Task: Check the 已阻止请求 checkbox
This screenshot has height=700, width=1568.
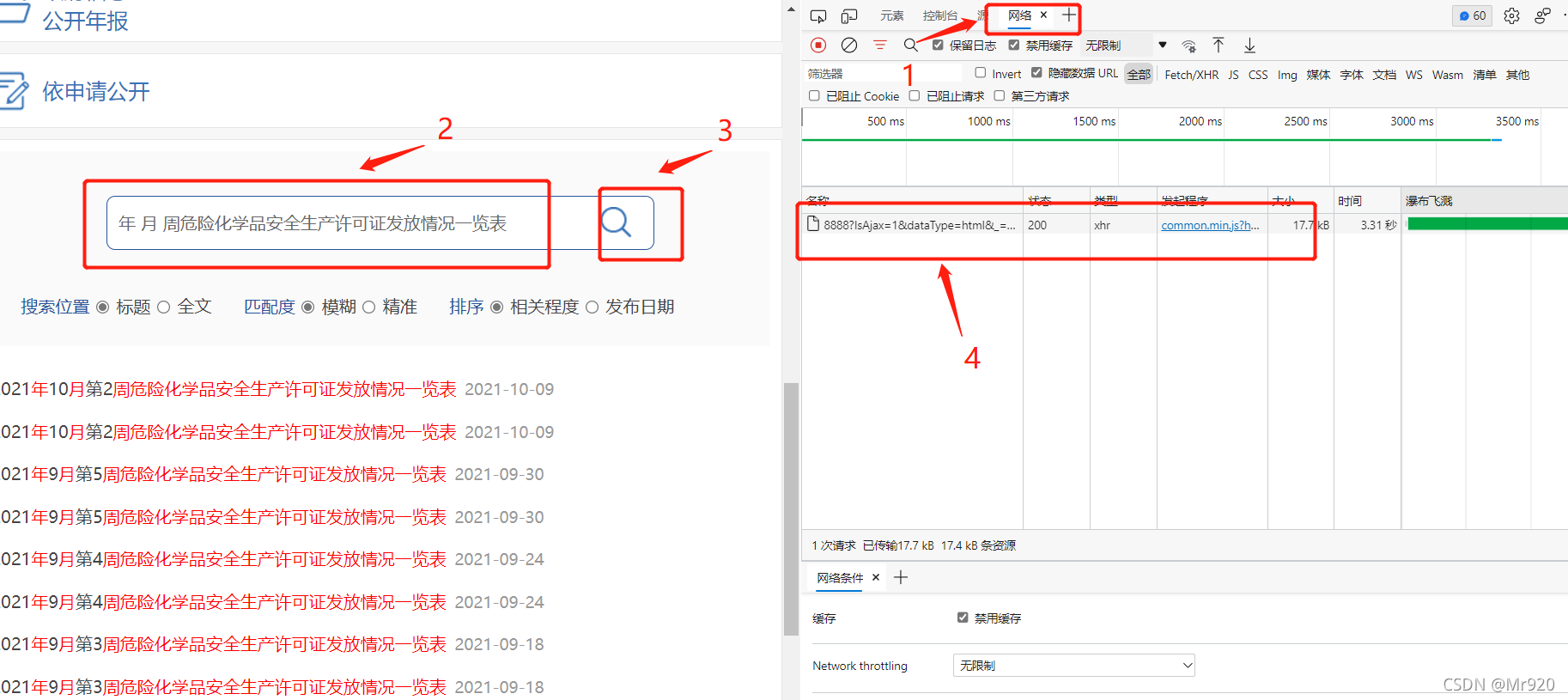Action: [x=915, y=95]
